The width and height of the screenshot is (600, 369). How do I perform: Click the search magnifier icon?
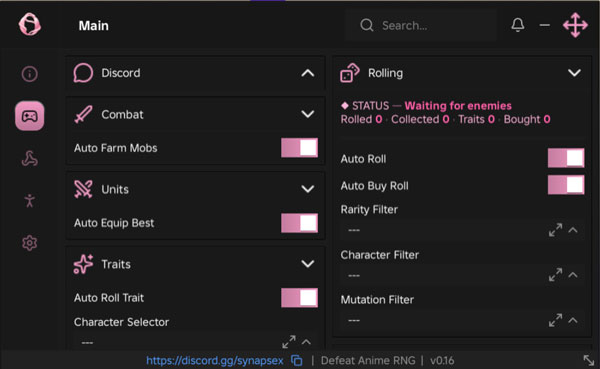[x=367, y=25]
